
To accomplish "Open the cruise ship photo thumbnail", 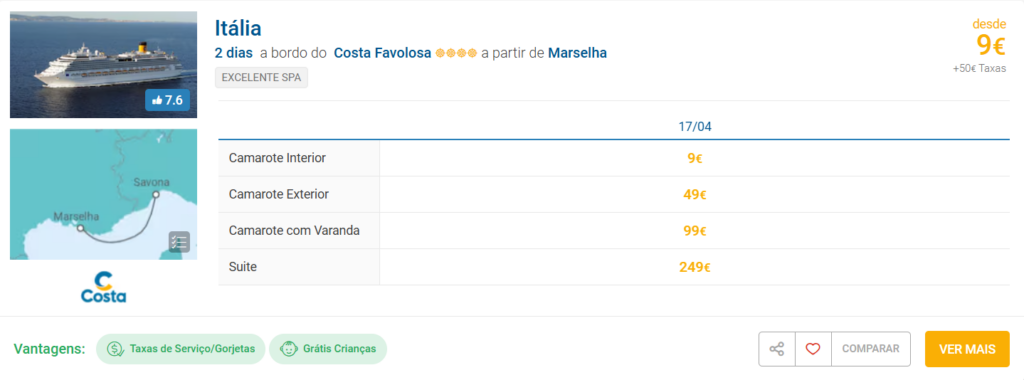I will (104, 65).
